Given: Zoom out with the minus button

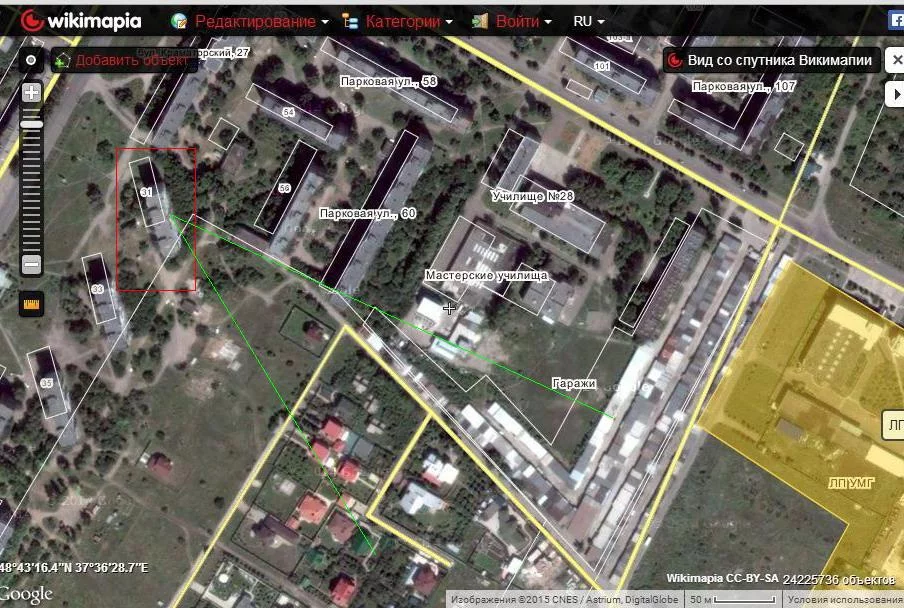Looking at the screenshot, I should point(31,265).
